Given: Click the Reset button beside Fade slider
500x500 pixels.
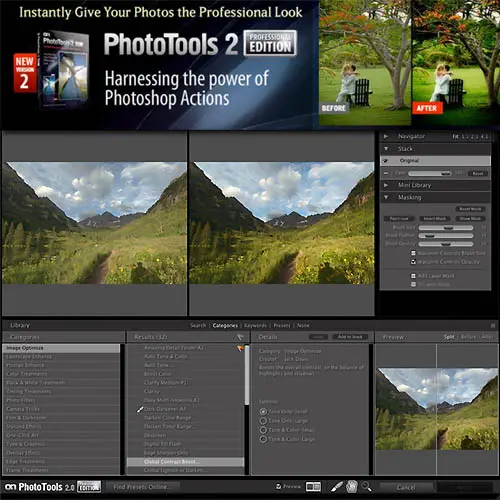Looking at the screenshot, I should click(478, 173).
